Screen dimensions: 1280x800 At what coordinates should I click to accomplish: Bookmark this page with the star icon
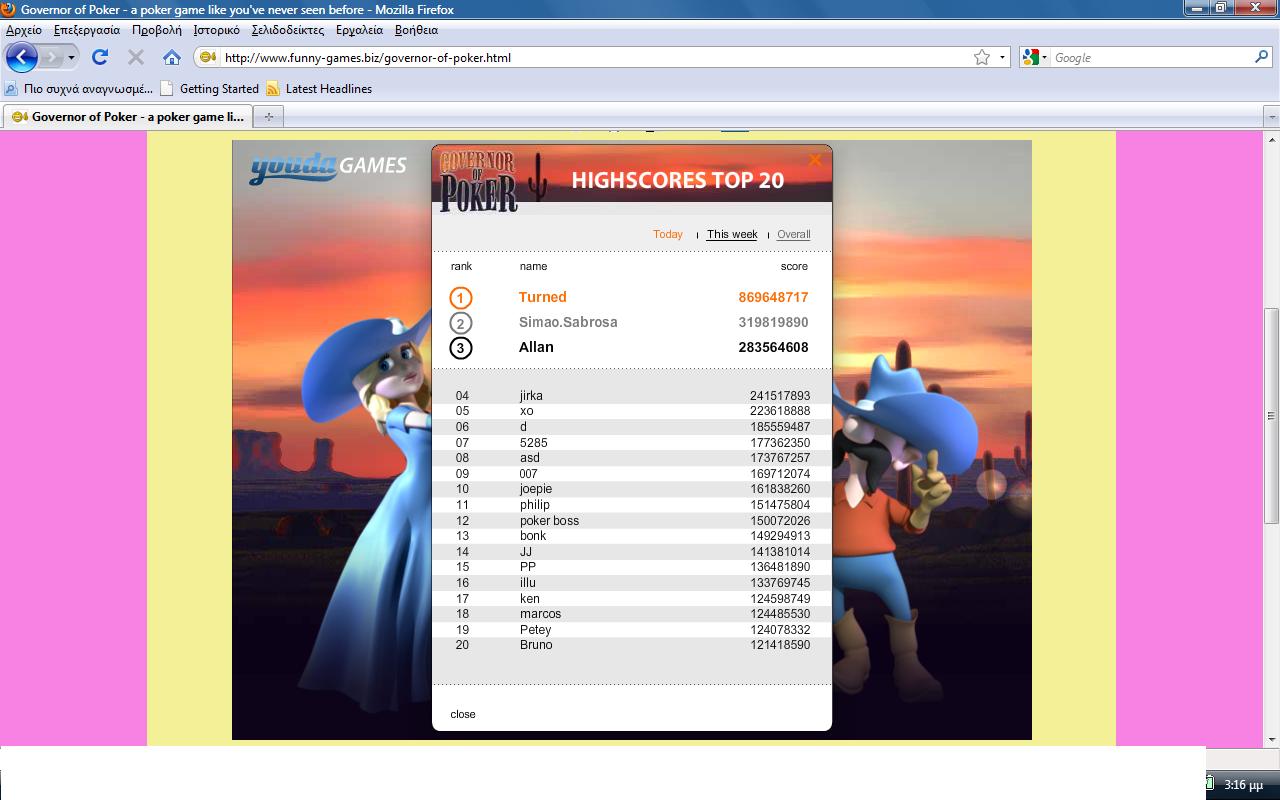click(x=982, y=57)
